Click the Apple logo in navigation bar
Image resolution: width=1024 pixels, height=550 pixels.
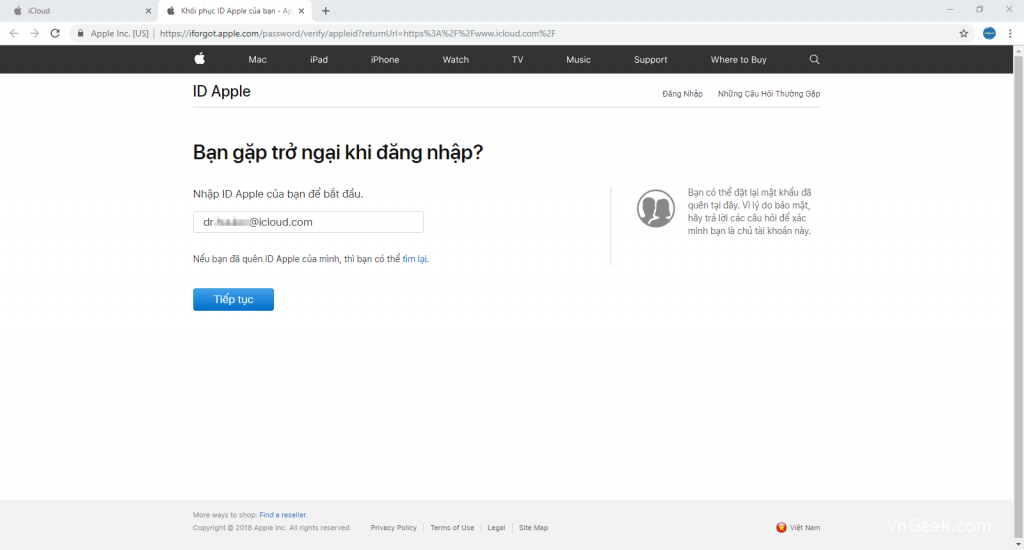click(200, 59)
